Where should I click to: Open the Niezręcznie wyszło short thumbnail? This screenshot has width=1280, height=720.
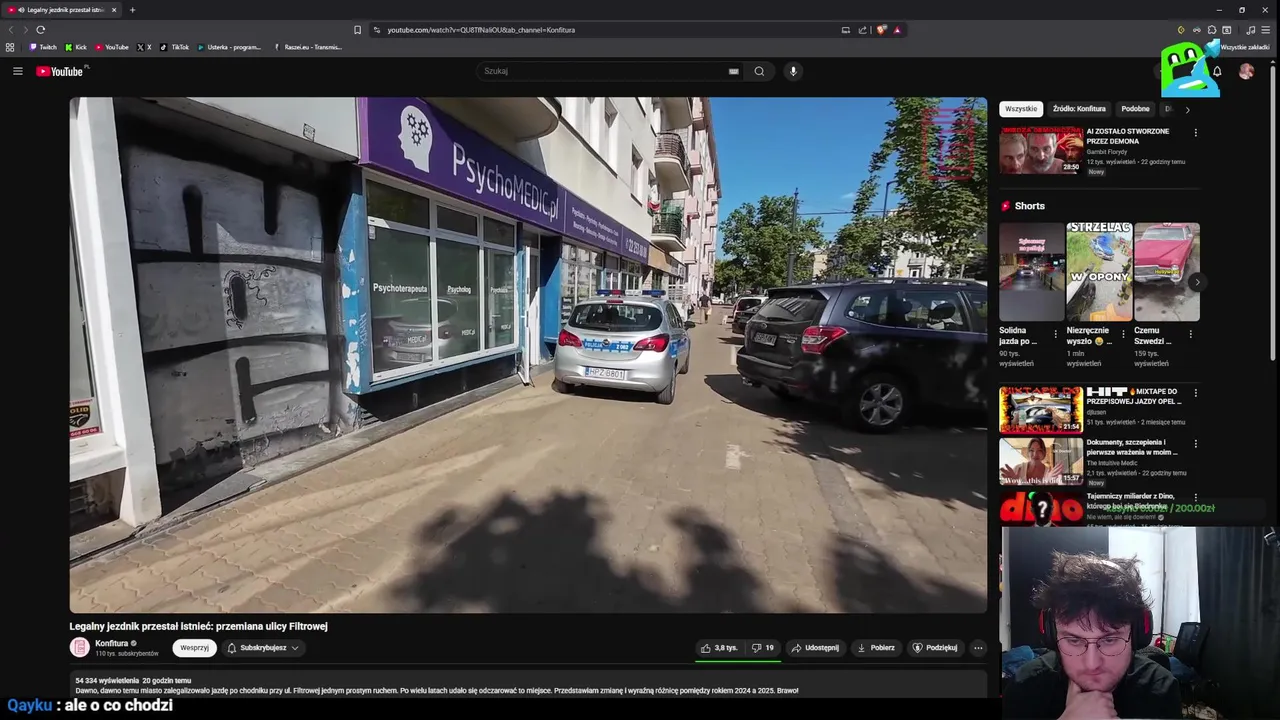click(x=1099, y=272)
